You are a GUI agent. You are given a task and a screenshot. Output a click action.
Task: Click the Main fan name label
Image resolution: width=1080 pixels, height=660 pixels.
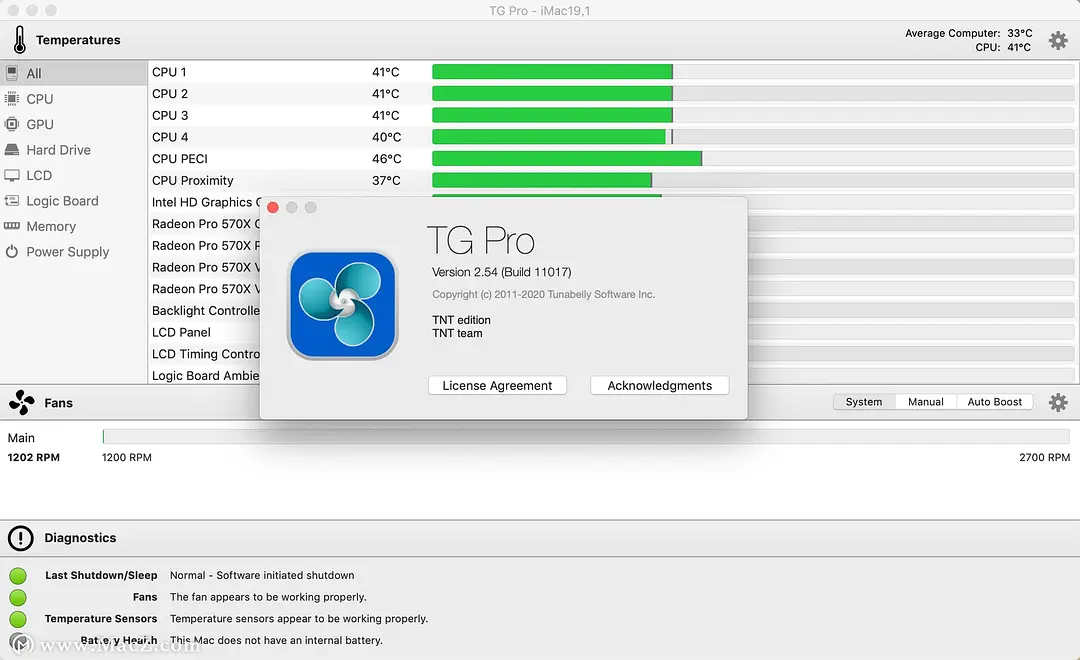click(21, 437)
